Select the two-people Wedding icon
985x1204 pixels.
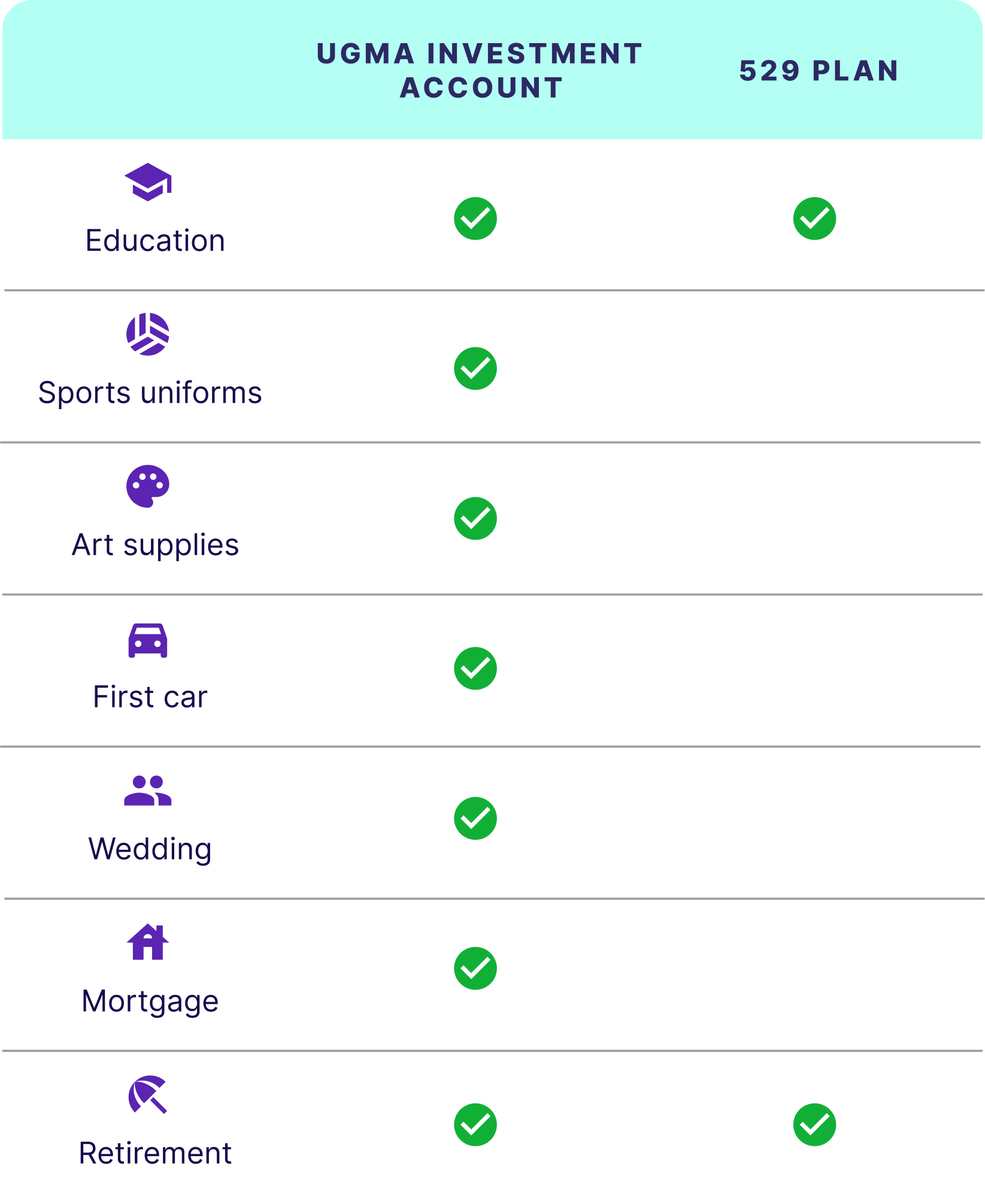tap(148, 791)
